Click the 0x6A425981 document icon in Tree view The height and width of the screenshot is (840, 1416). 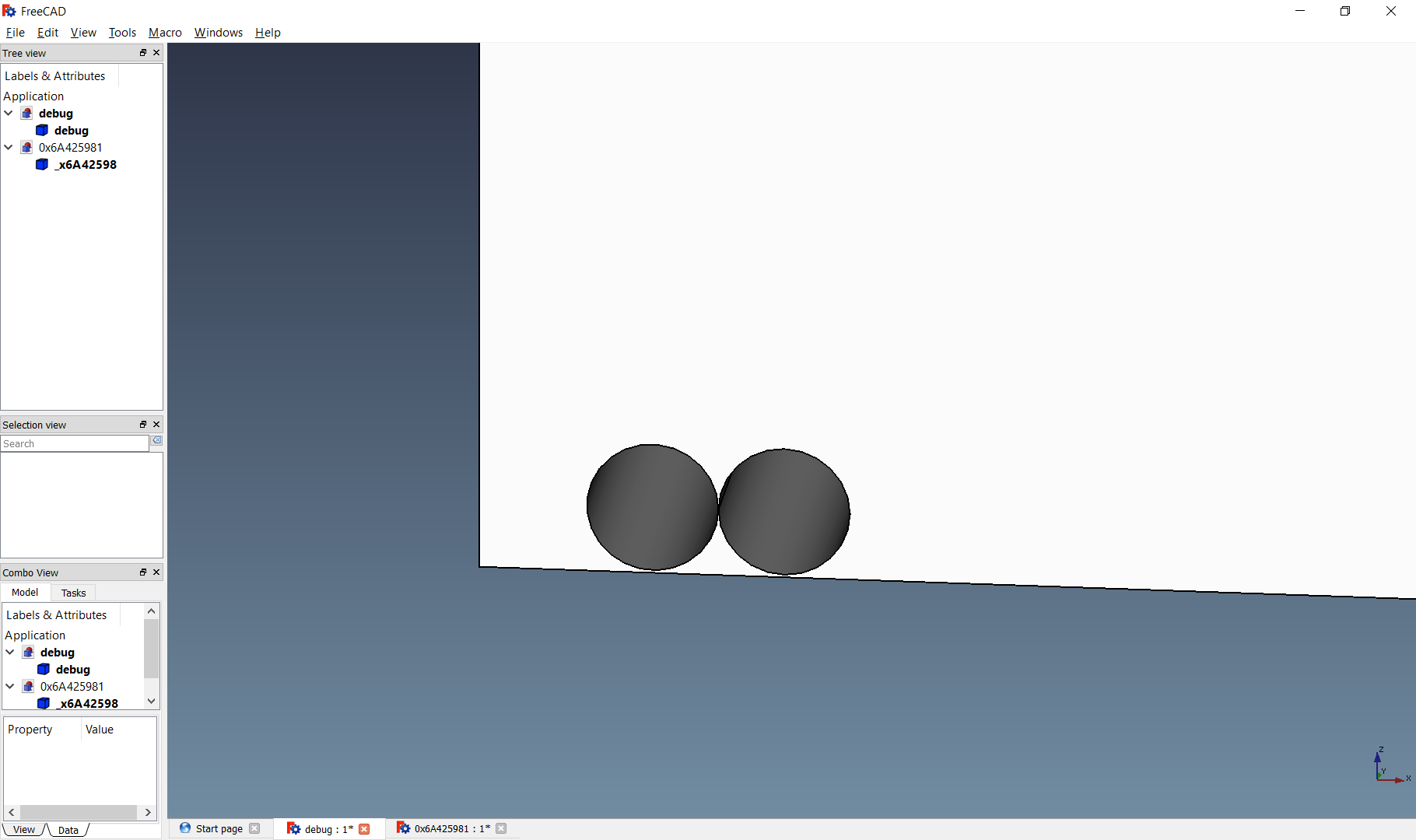coord(26,147)
